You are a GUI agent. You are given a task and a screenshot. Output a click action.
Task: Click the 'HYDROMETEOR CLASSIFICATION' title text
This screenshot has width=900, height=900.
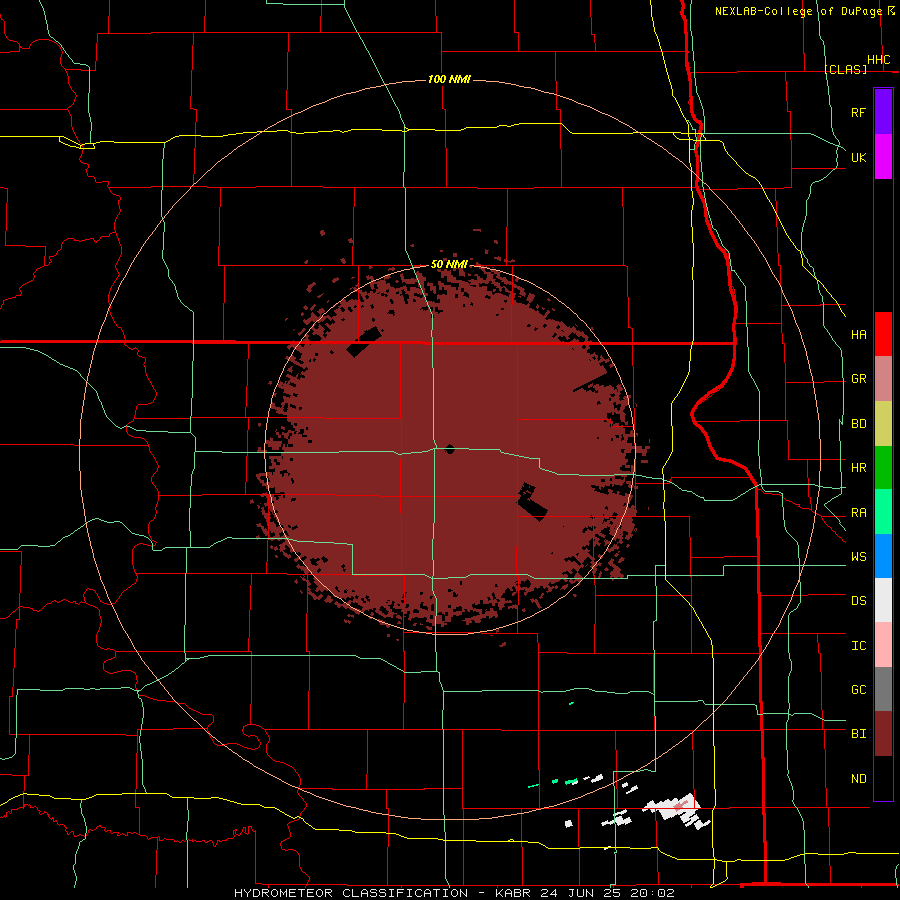click(351, 893)
